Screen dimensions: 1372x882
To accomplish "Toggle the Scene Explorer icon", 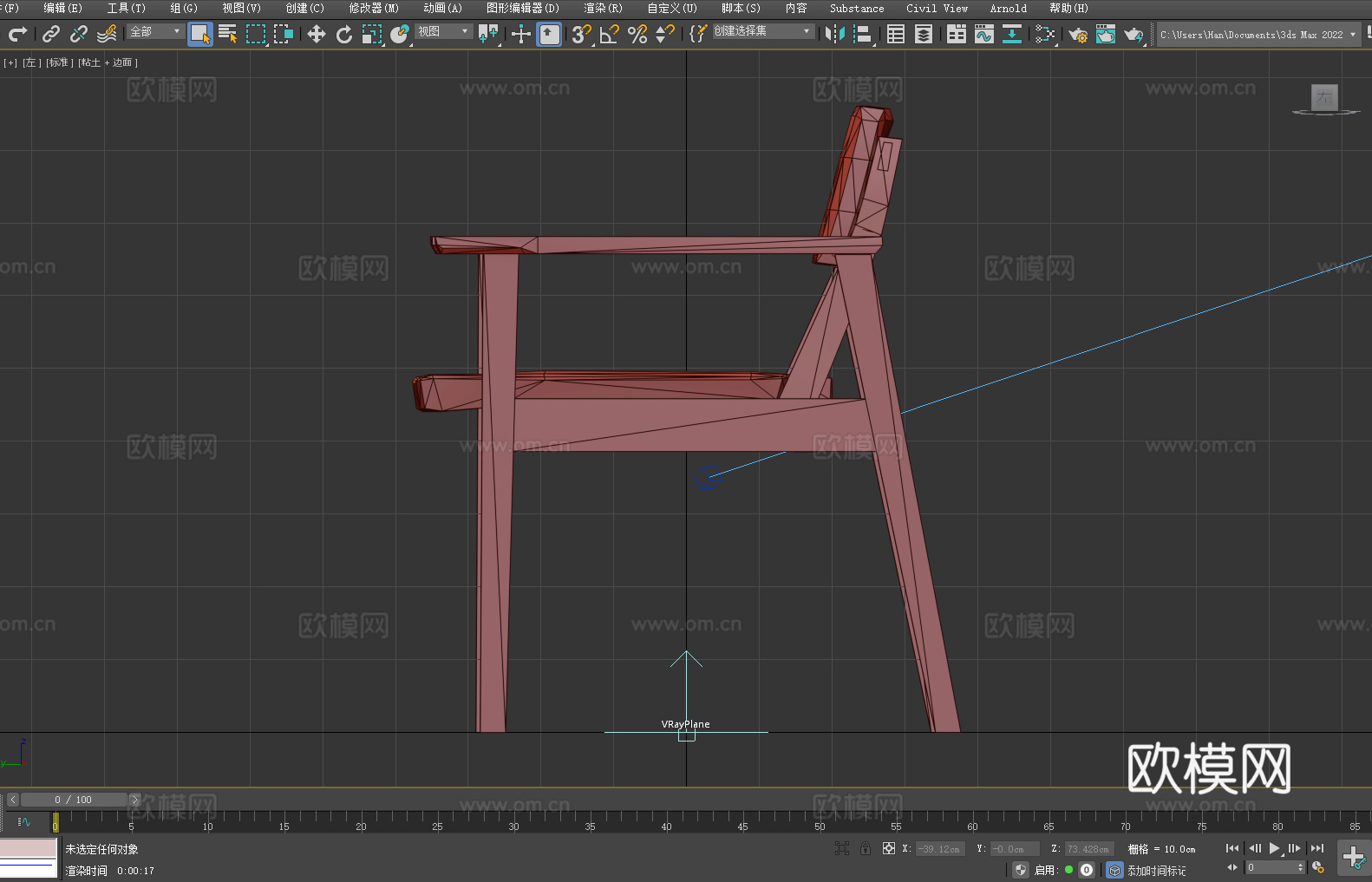I will [x=896, y=34].
